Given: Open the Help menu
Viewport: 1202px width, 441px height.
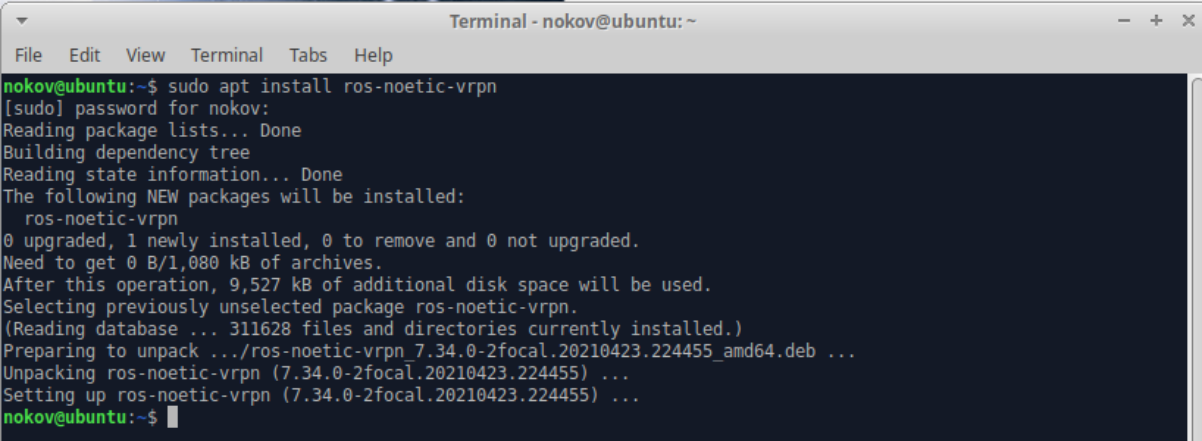Looking at the screenshot, I should (x=373, y=55).
